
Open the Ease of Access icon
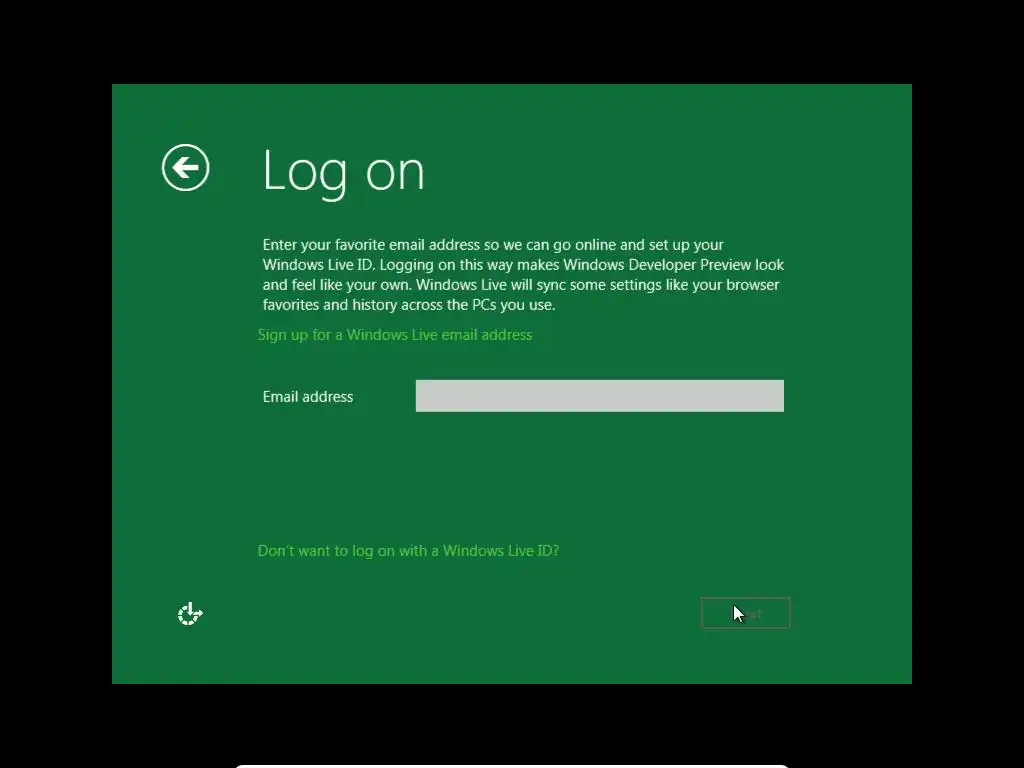[x=190, y=614]
